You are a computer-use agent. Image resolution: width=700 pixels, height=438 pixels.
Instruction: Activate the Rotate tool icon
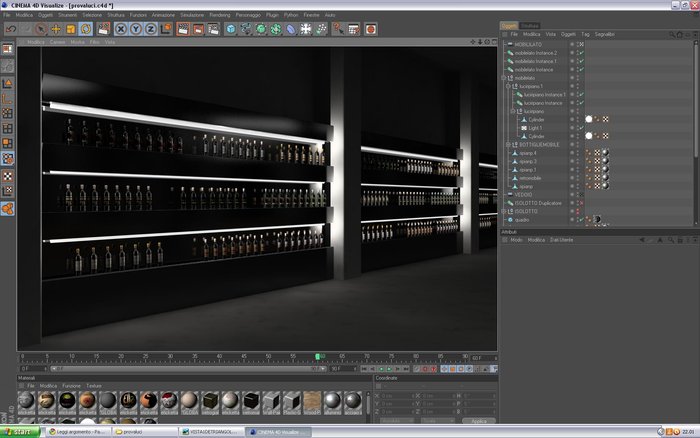86,29
